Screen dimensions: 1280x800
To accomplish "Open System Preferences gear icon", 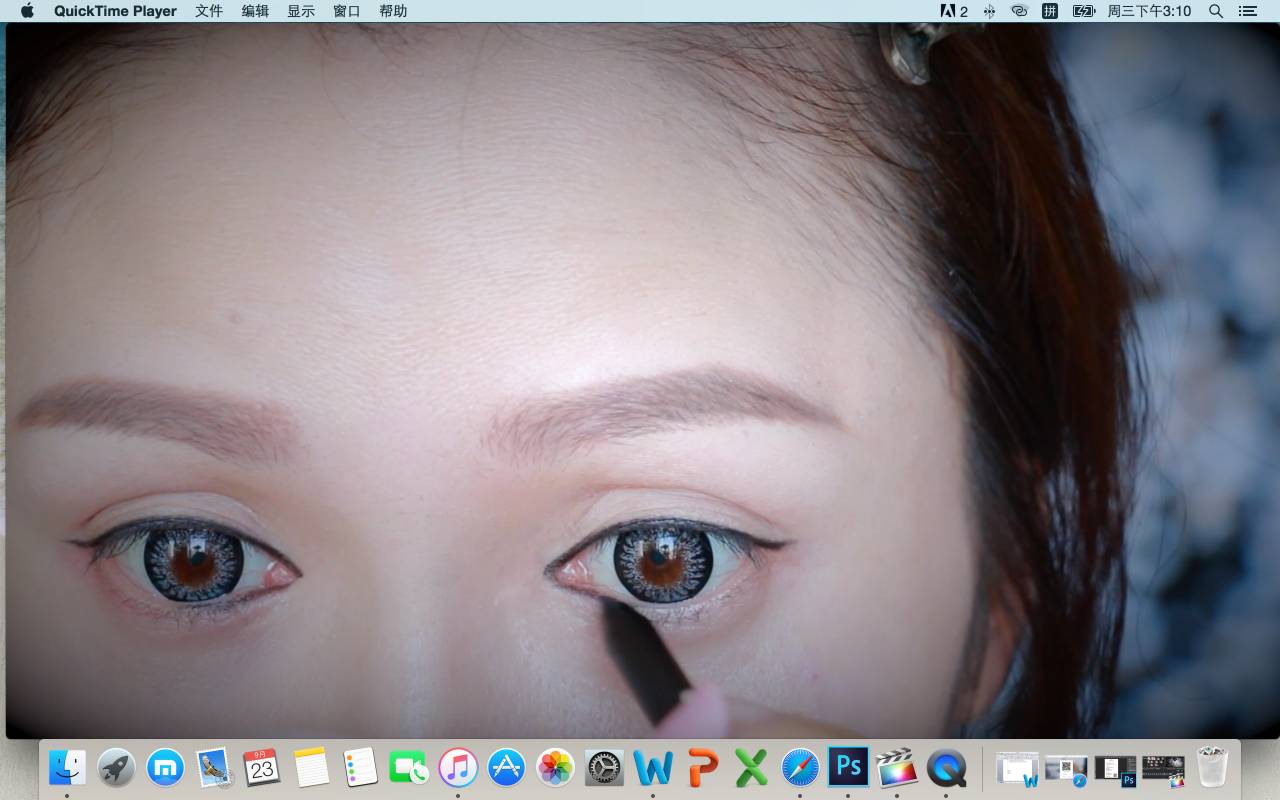I will [604, 768].
